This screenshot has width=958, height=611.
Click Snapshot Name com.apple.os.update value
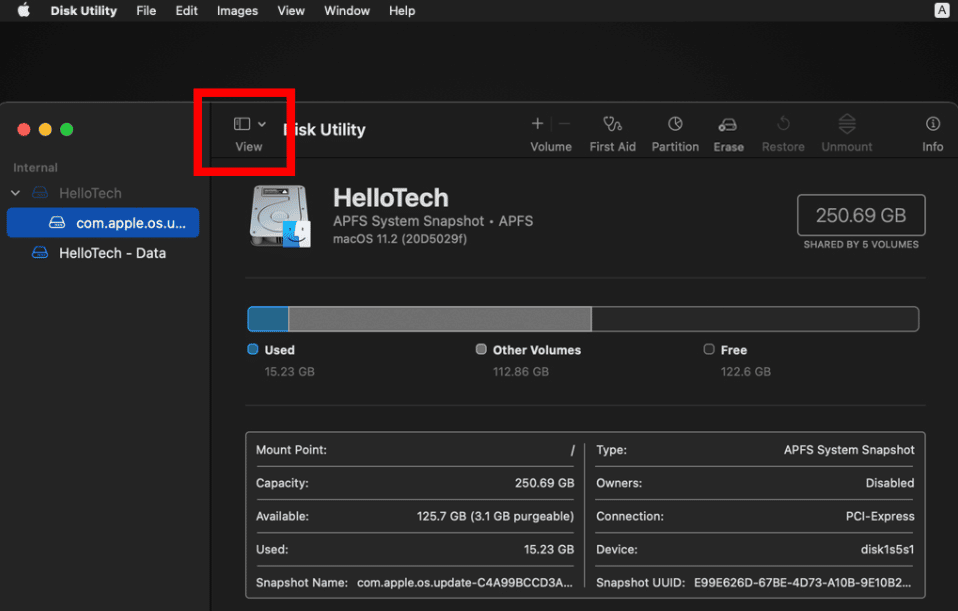coord(464,582)
